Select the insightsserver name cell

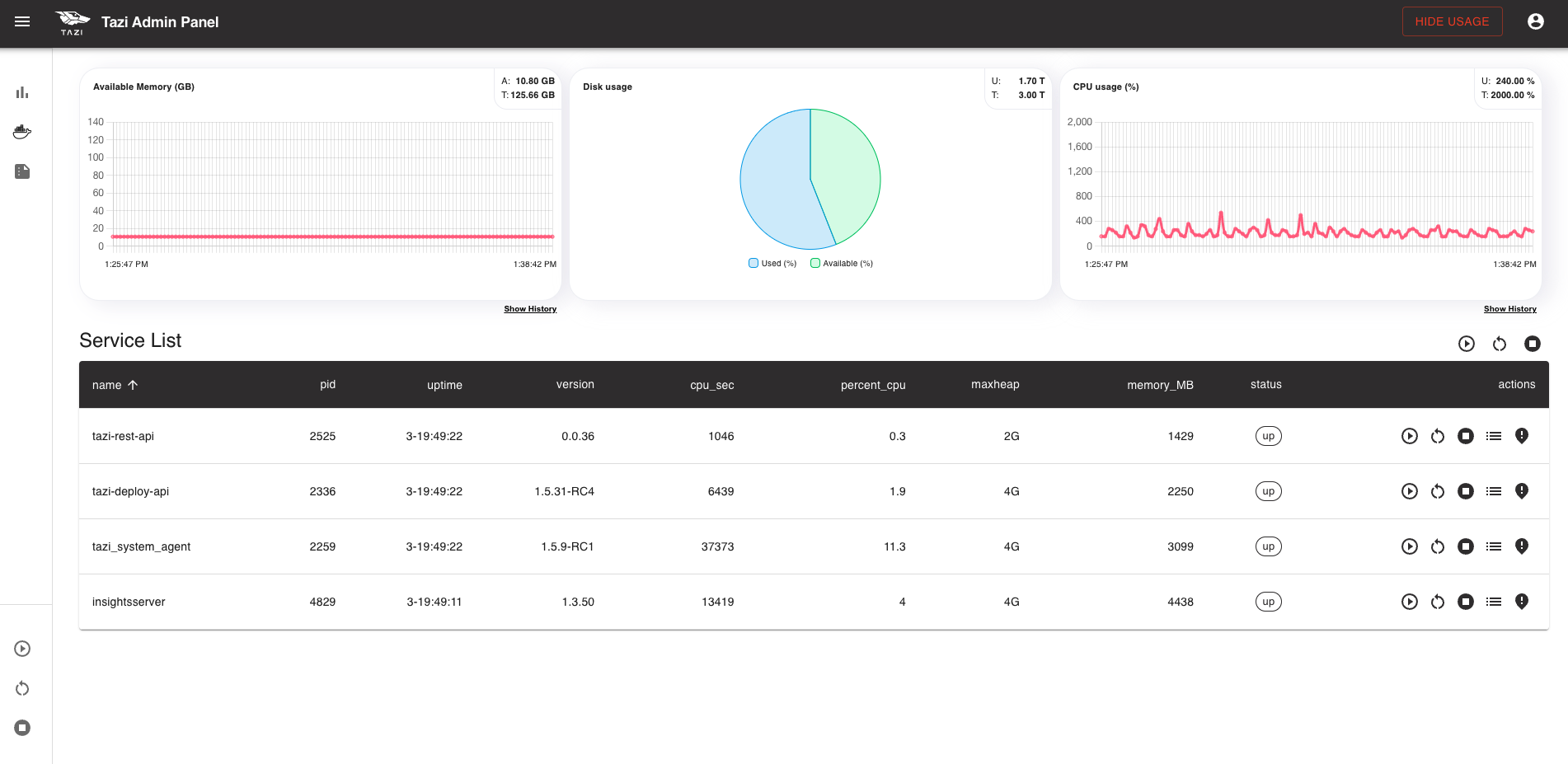pos(129,602)
